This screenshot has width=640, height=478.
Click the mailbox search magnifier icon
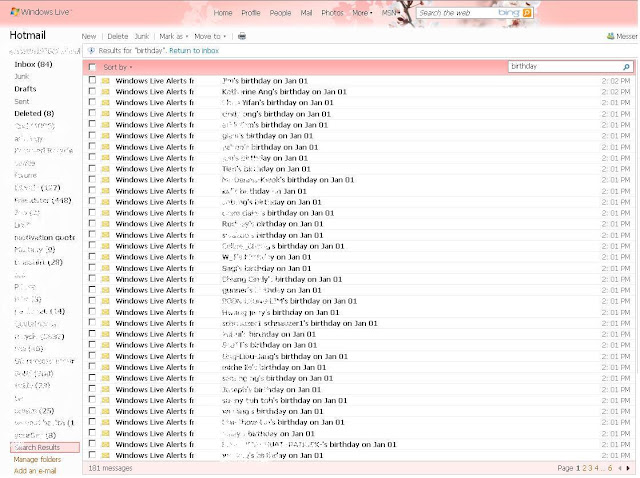coord(626,67)
